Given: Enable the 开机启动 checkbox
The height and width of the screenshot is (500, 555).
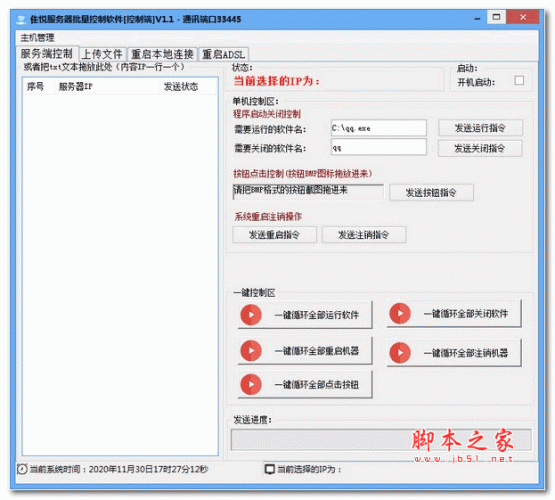Looking at the screenshot, I should (519, 81).
